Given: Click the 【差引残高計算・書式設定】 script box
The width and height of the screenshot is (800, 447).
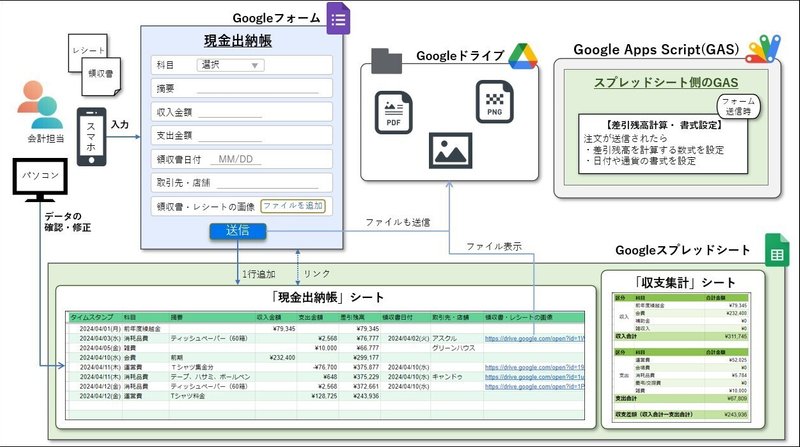Looking at the screenshot, I should pos(663,144).
